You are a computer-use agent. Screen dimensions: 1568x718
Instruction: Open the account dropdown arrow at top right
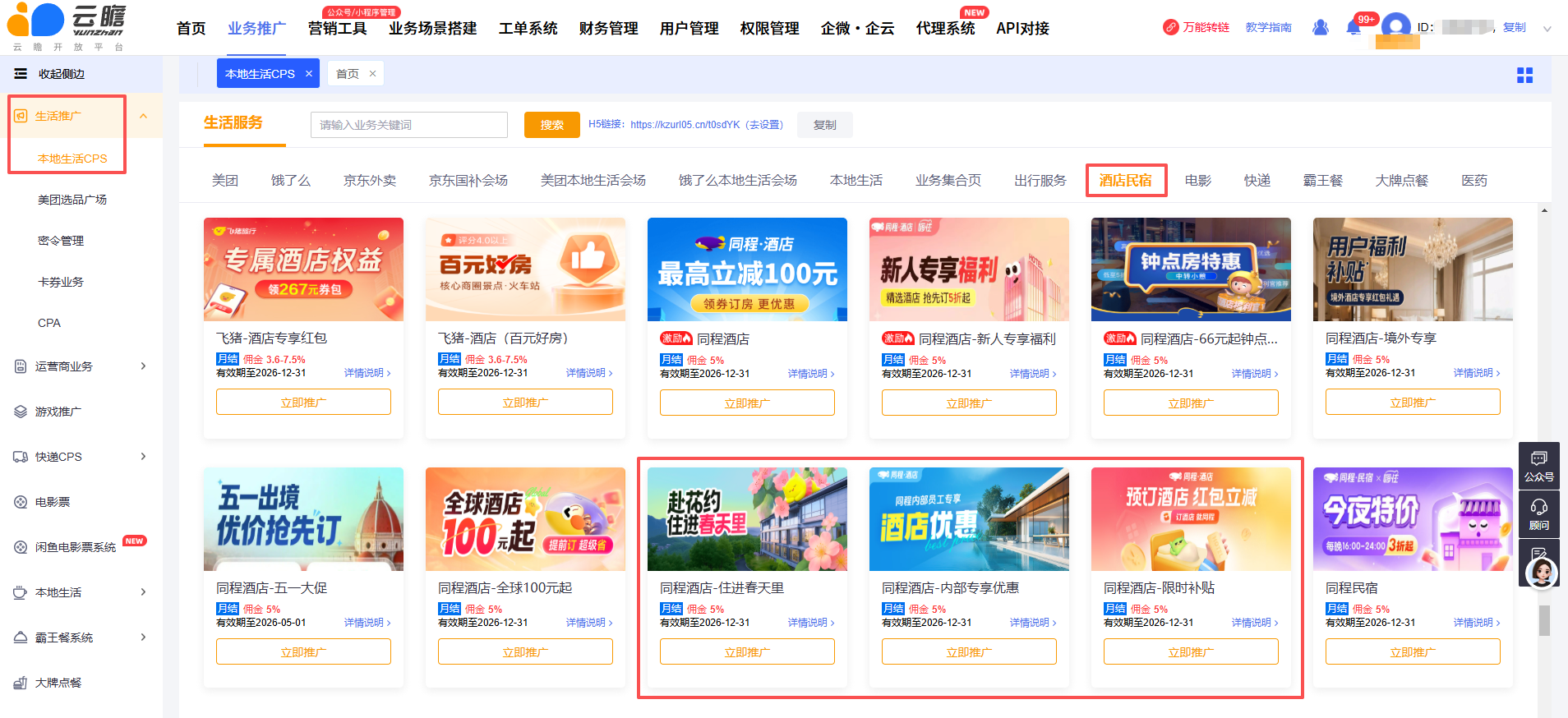coord(1547,29)
